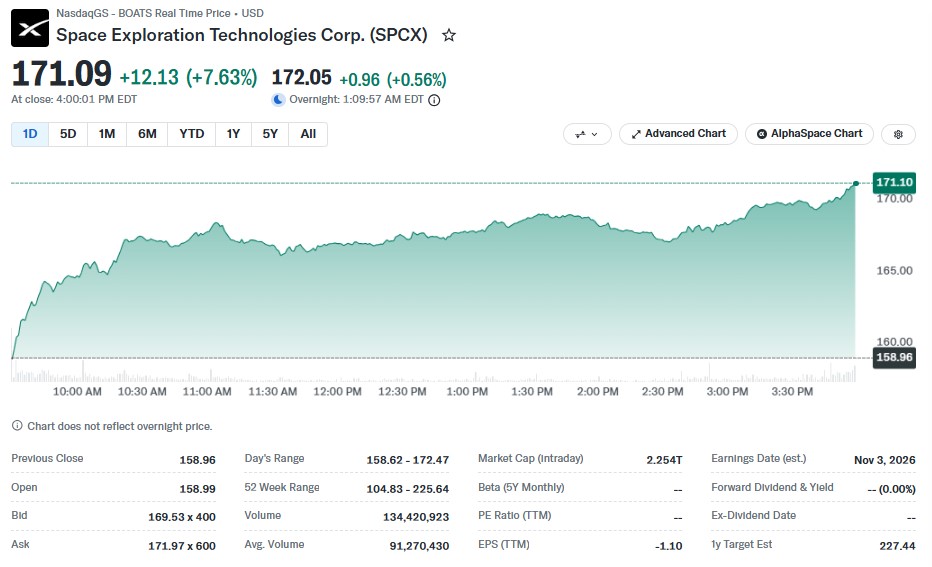Screen dimensions: 932x567
Task: Click Bid value 169.53 x 400
Action: click(182, 517)
